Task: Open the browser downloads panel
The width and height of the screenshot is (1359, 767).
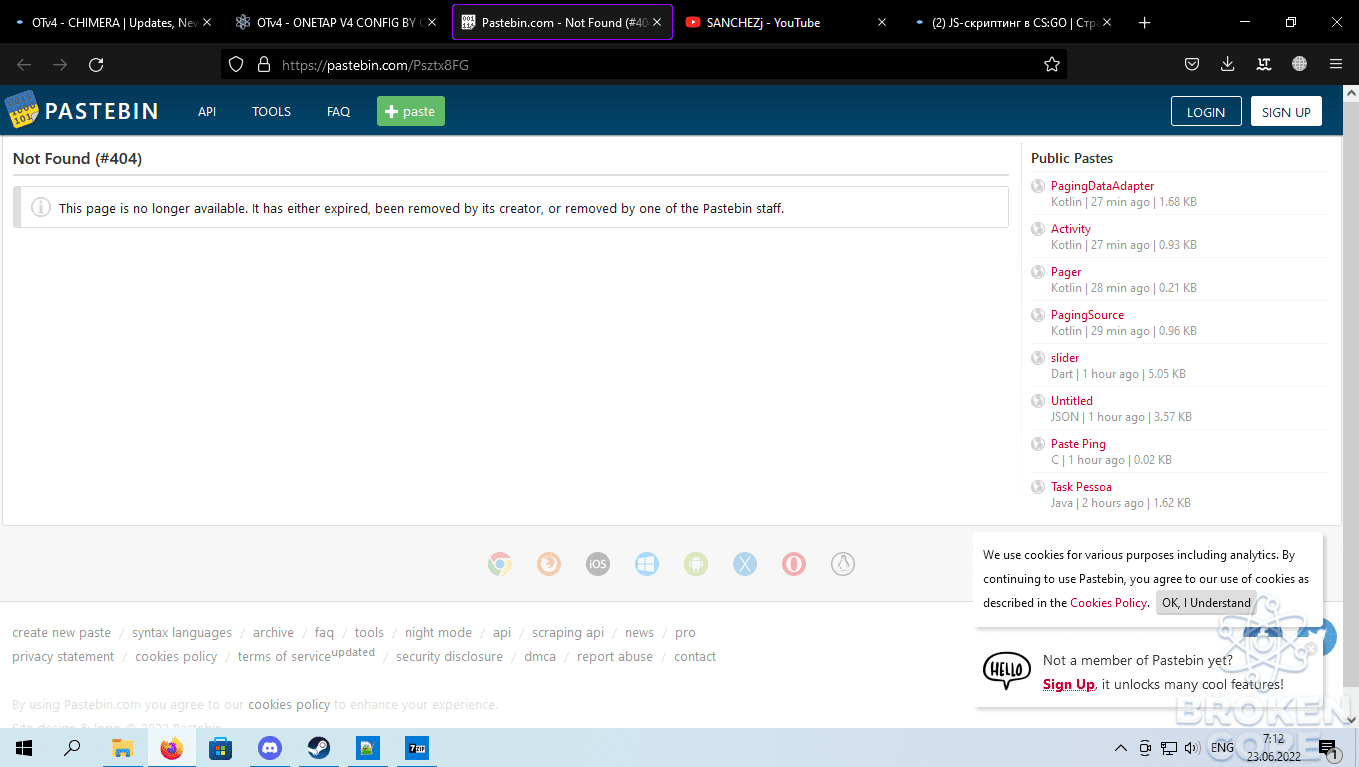Action: click(1228, 65)
